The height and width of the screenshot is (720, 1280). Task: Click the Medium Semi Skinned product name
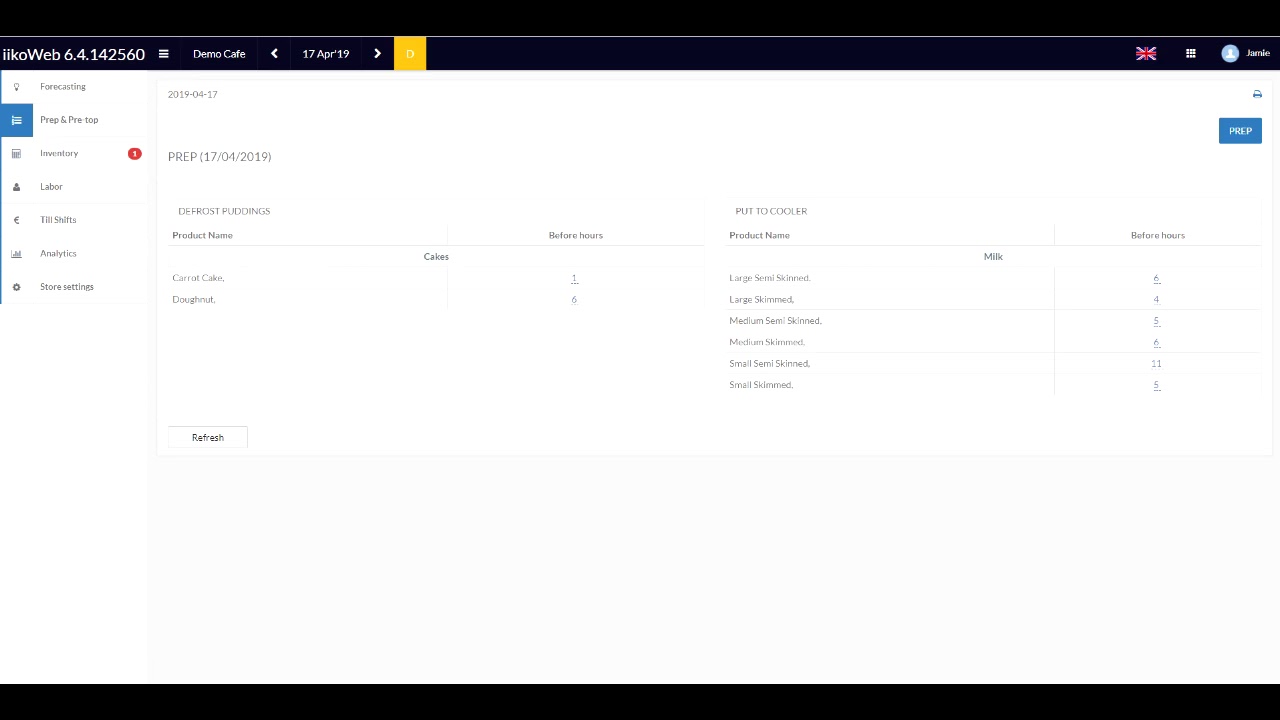(x=775, y=321)
